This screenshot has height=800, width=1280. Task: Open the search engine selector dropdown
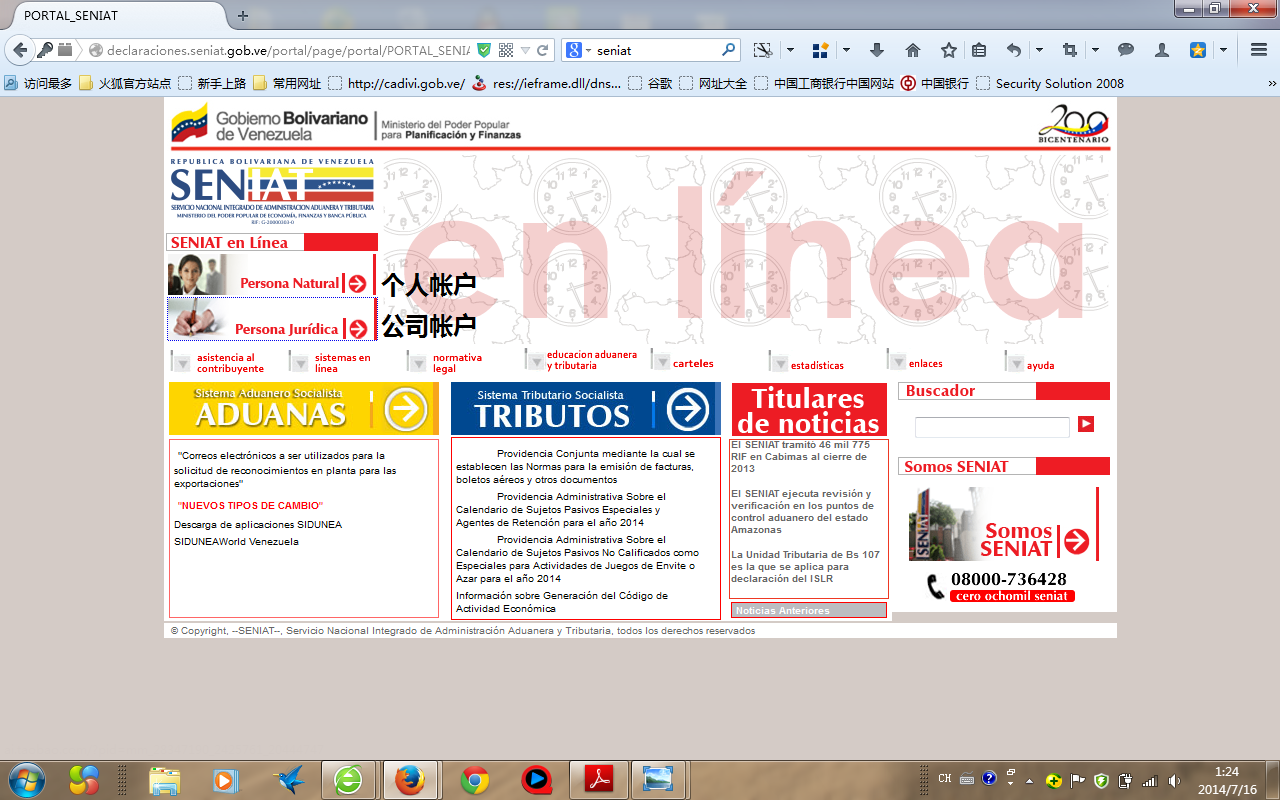(579, 50)
